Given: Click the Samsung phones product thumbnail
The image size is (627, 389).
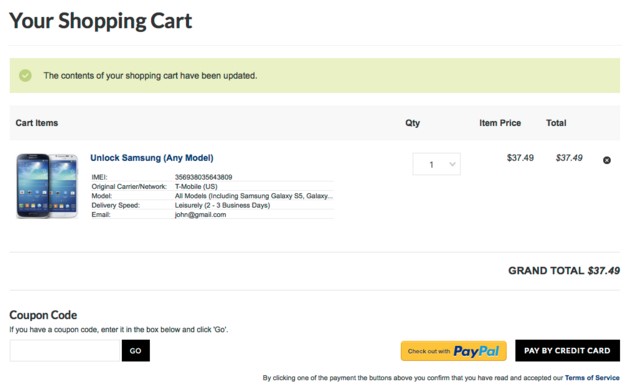Looking at the screenshot, I should point(47,186).
